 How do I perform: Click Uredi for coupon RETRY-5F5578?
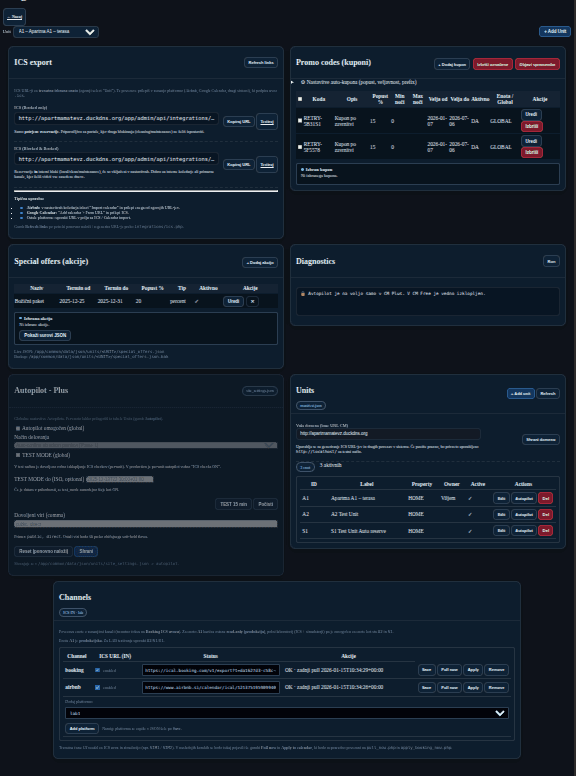tap(531, 141)
